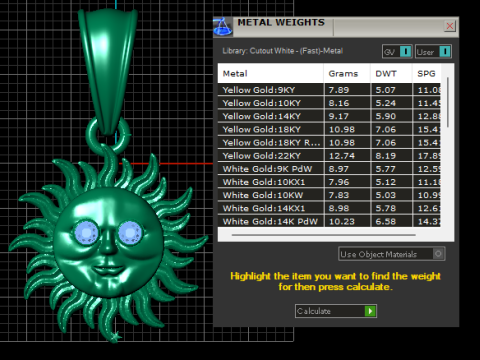Close the Metal Weights panel
This screenshot has width=480, height=360.
click(450, 26)
